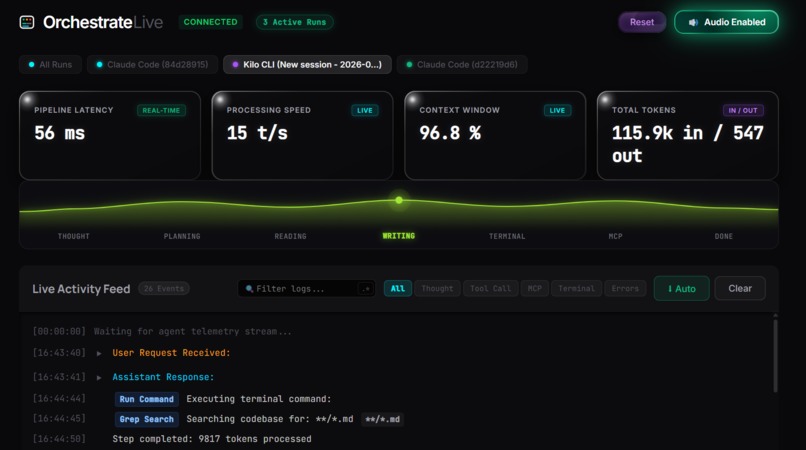Click the LIVE badge on Context Window
Screen dimensions: 806x450
(x=557, y=110)
